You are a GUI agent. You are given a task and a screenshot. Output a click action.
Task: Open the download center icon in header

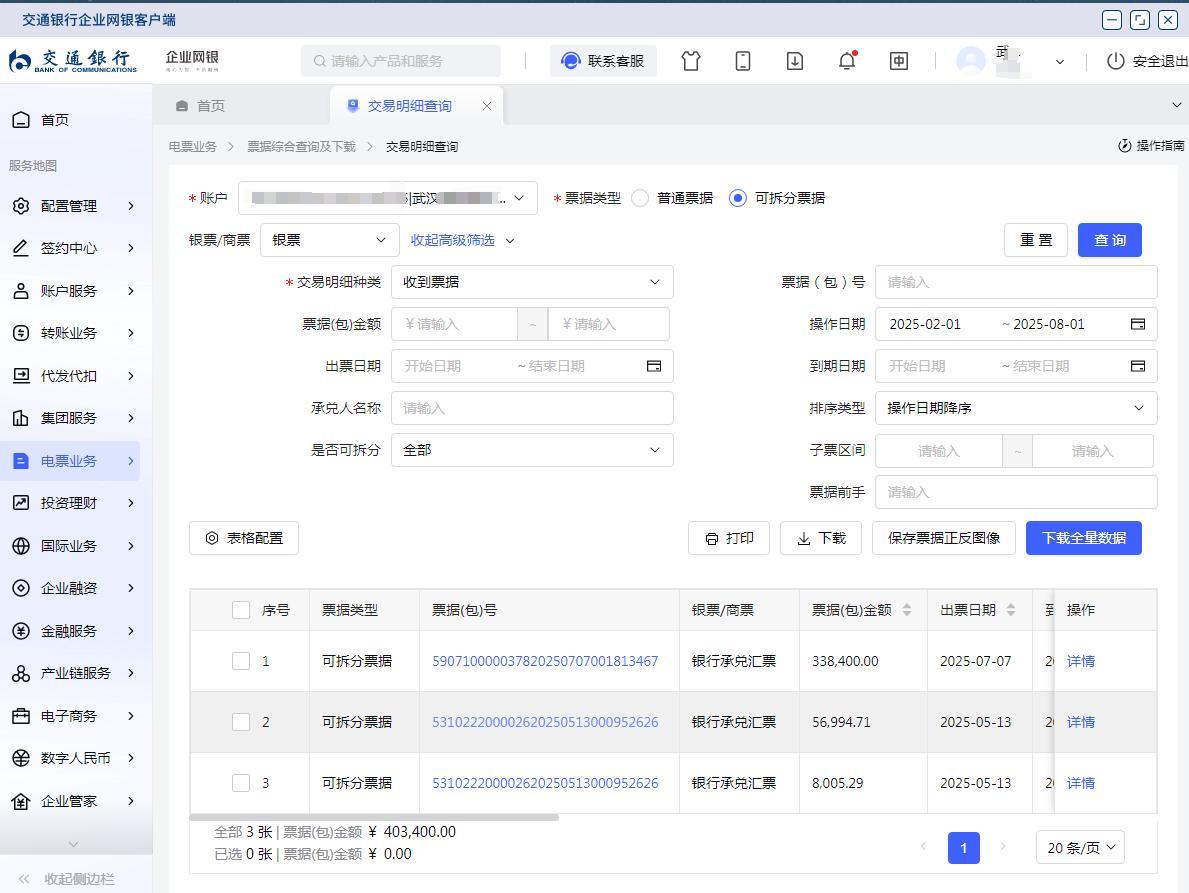click(795, 61)
